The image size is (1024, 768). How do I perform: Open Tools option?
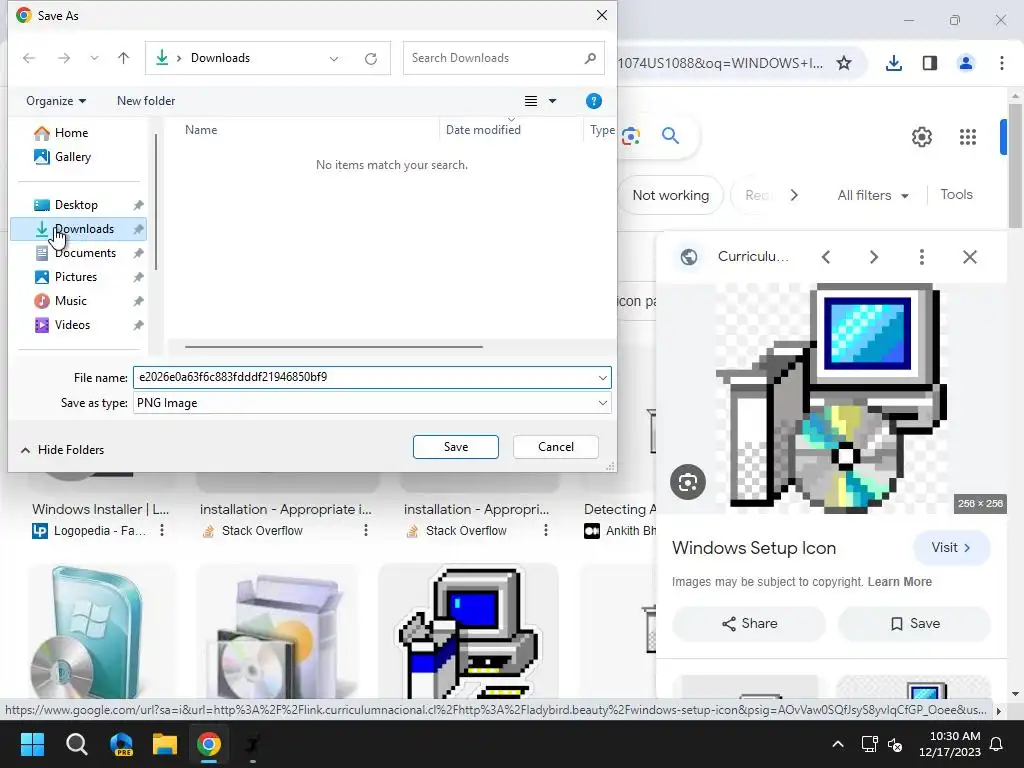(x=956, y=195)
